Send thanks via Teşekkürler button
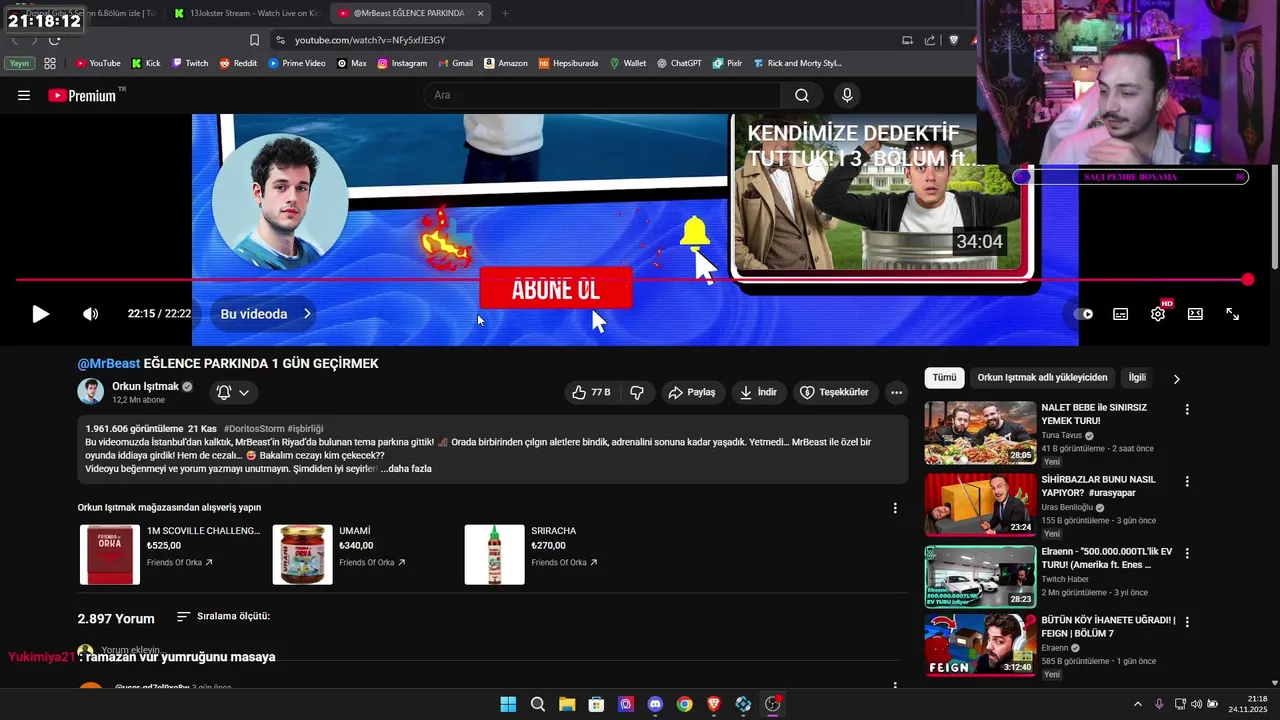This screenshot has height=720, width=1280. [837, 392]
